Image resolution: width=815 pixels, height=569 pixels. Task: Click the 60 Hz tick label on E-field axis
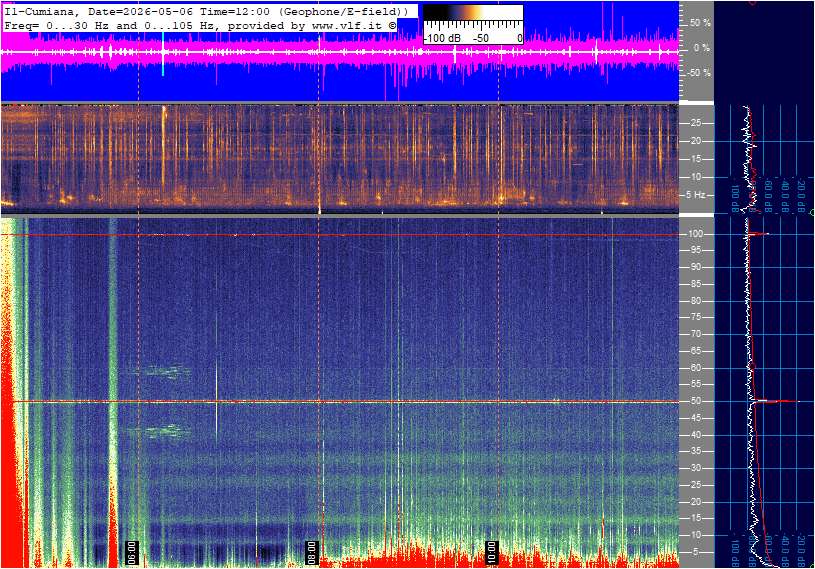pos(695,368)
